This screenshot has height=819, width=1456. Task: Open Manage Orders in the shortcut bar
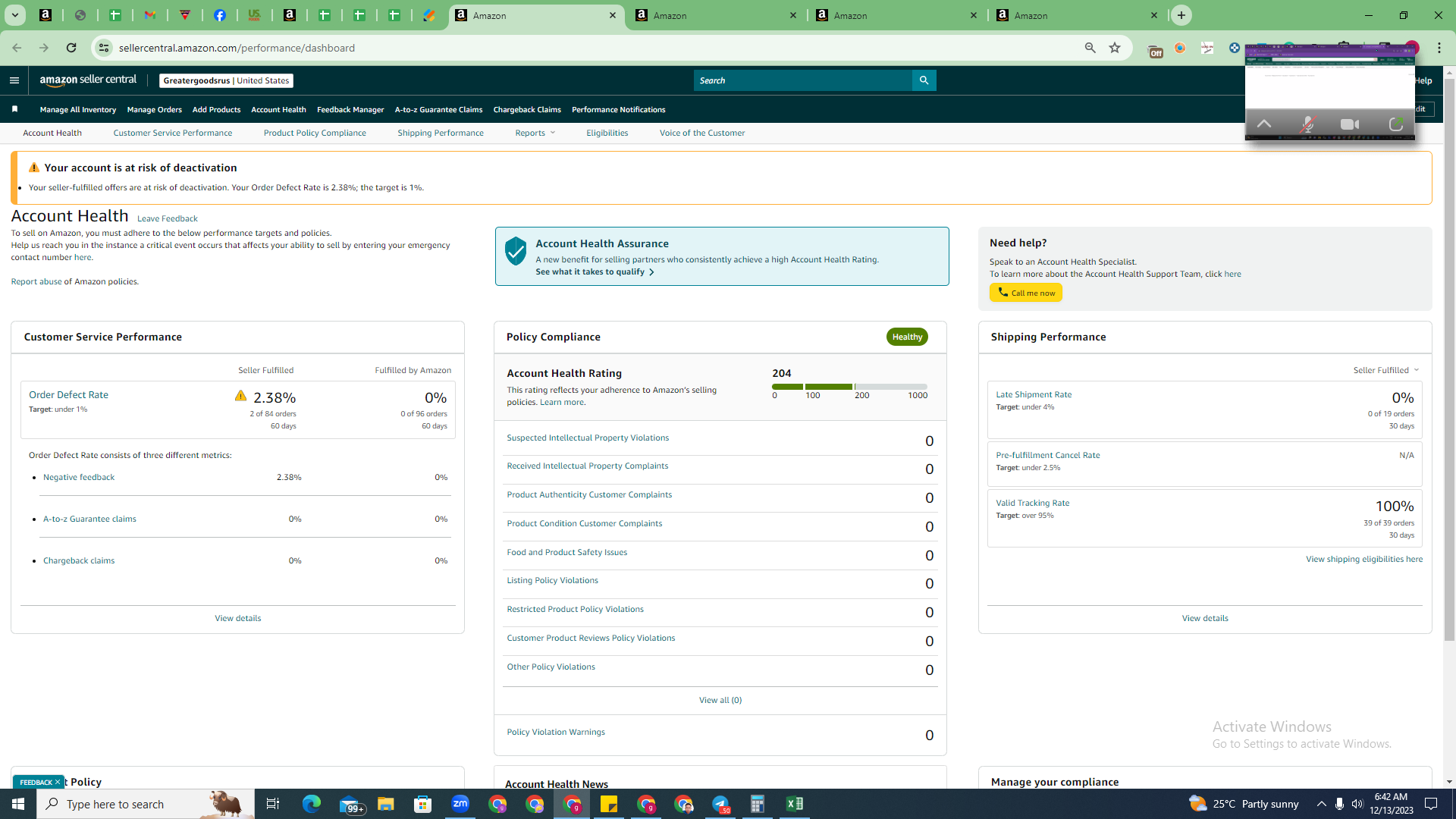pyautogui.click(x=155, y=110)
